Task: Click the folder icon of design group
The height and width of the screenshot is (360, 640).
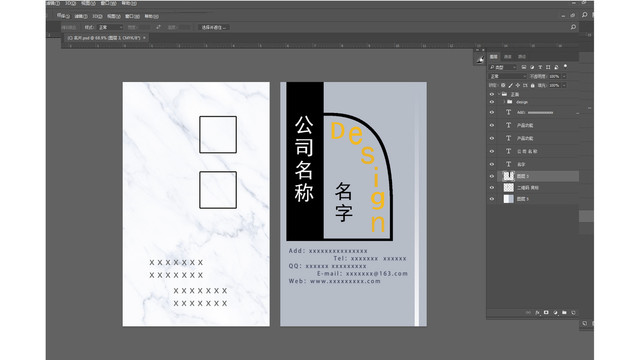Action: (x=509, y=102)
